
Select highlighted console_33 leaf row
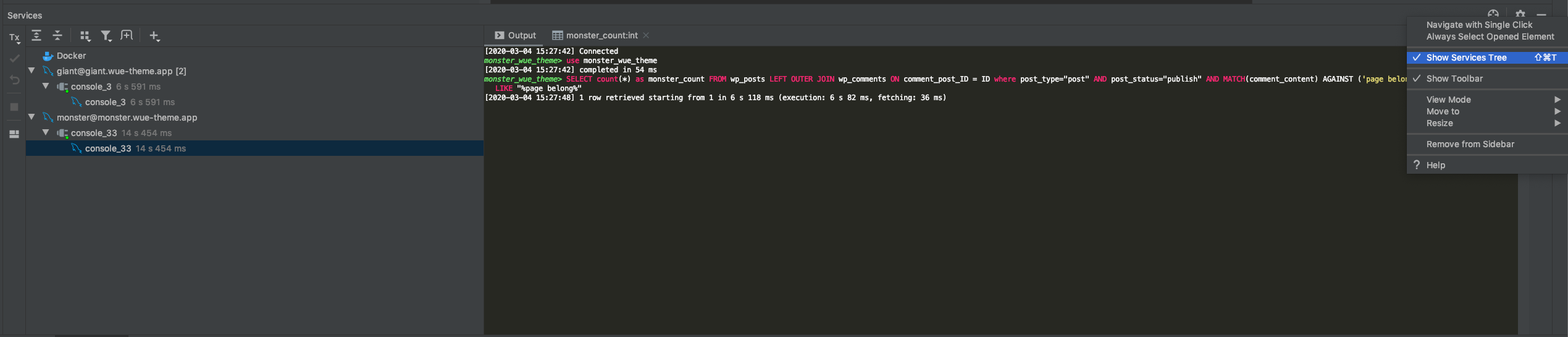pyautogui.click(x=255, y=148)
